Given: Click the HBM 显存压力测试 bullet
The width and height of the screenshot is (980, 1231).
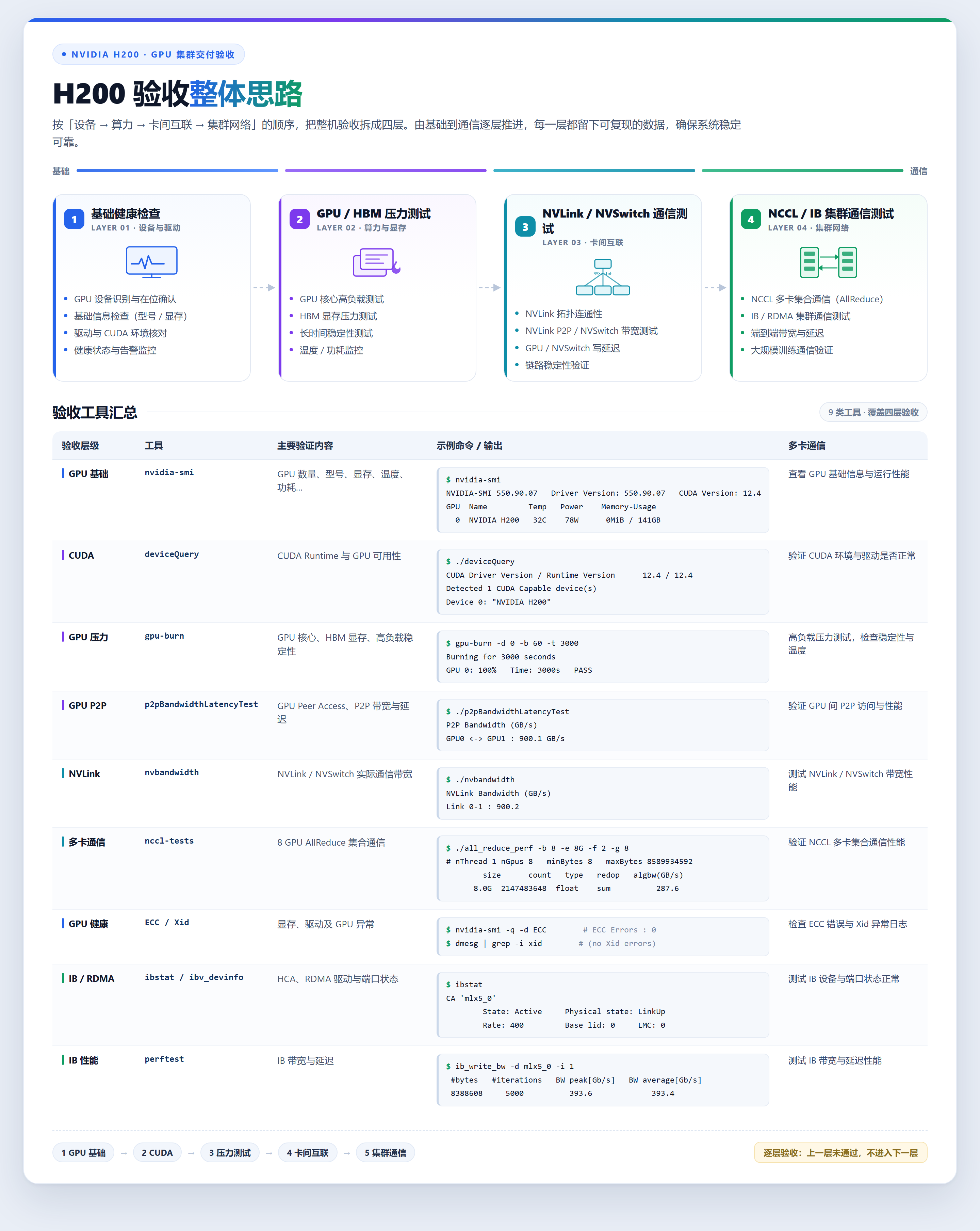Looking at the screenshot, I should click(338, 316).
